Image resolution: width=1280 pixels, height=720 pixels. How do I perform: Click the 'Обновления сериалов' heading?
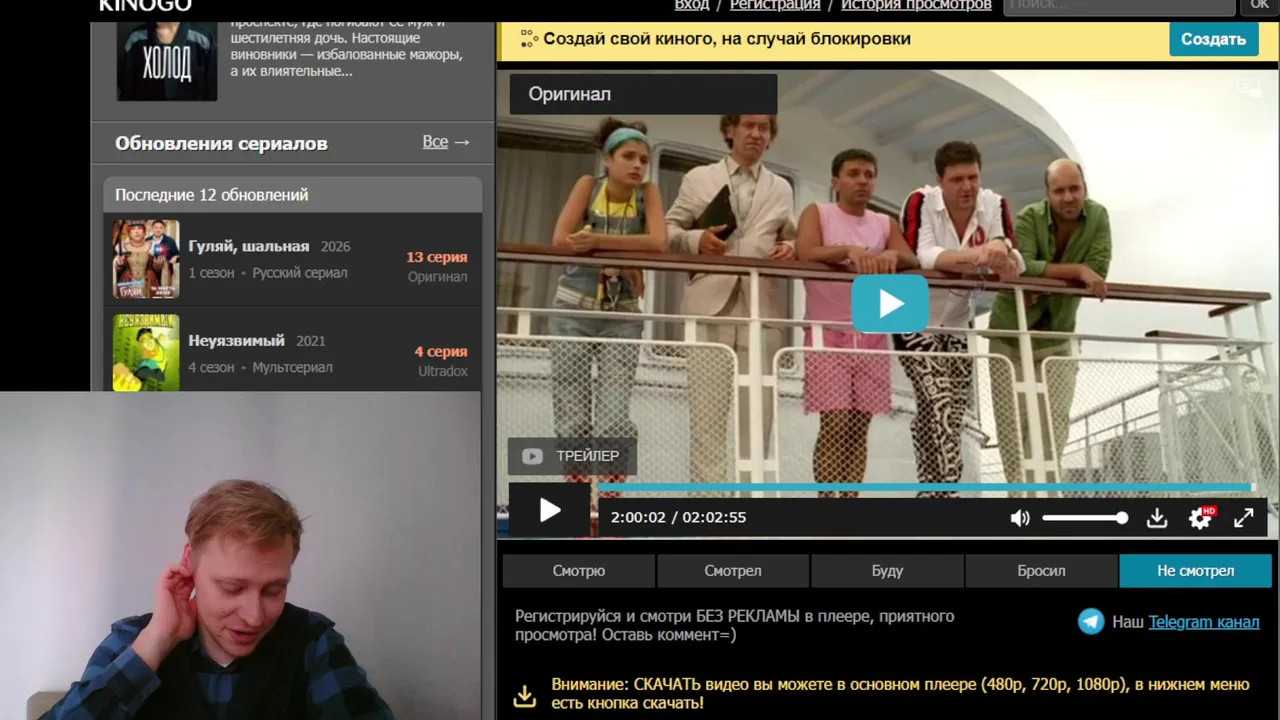221,143
